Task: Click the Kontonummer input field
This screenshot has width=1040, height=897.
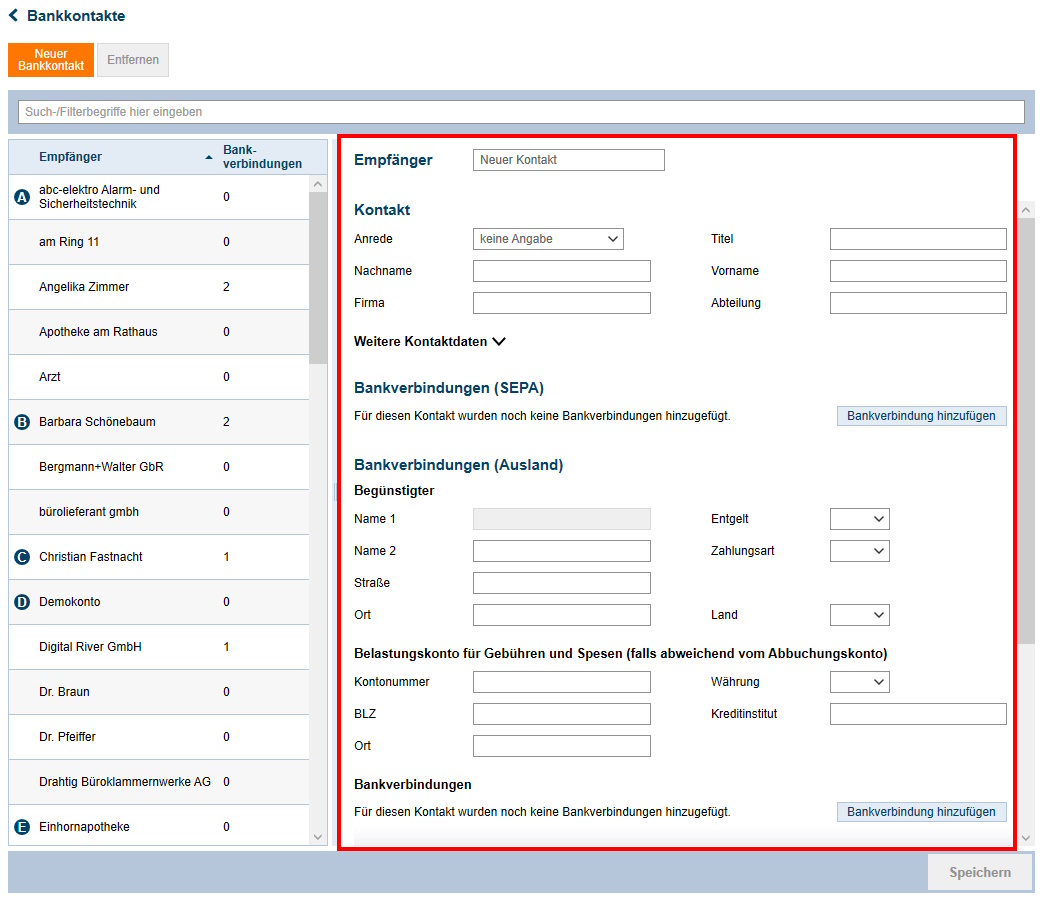Action: coord(562,682)
